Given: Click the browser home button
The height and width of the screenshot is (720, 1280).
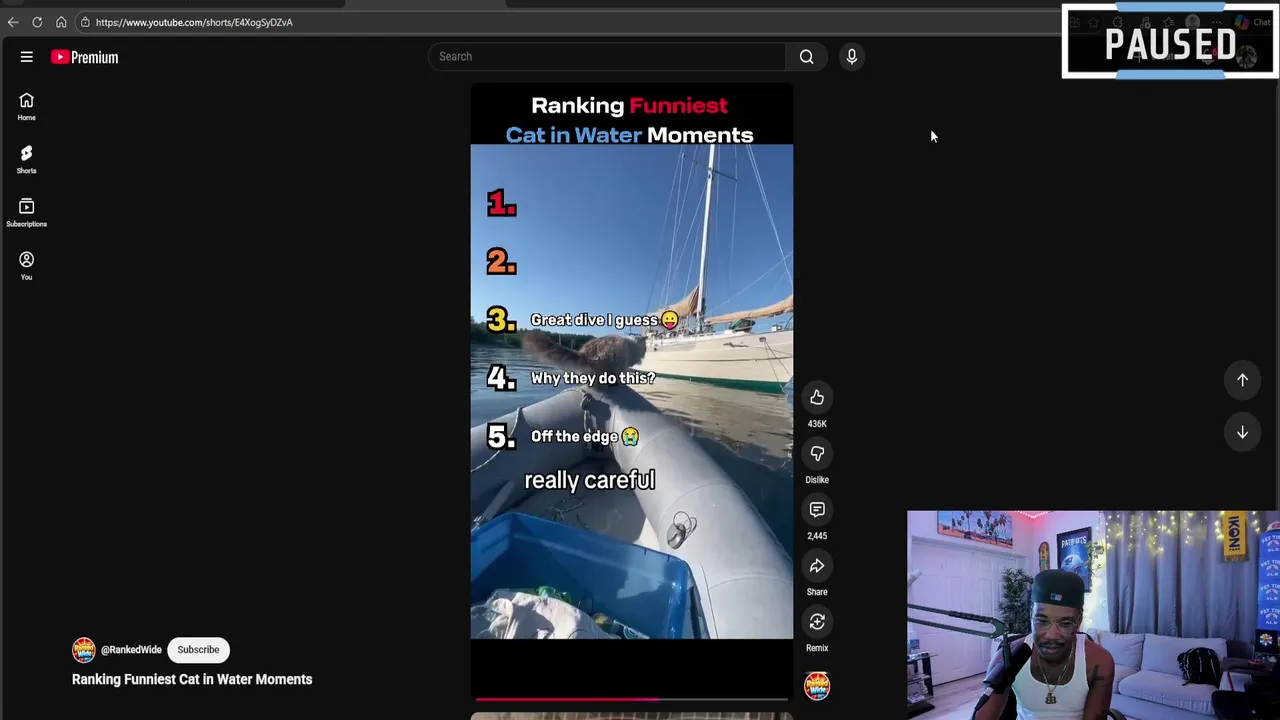Looking at the screenshot, I should pos(61,22).
